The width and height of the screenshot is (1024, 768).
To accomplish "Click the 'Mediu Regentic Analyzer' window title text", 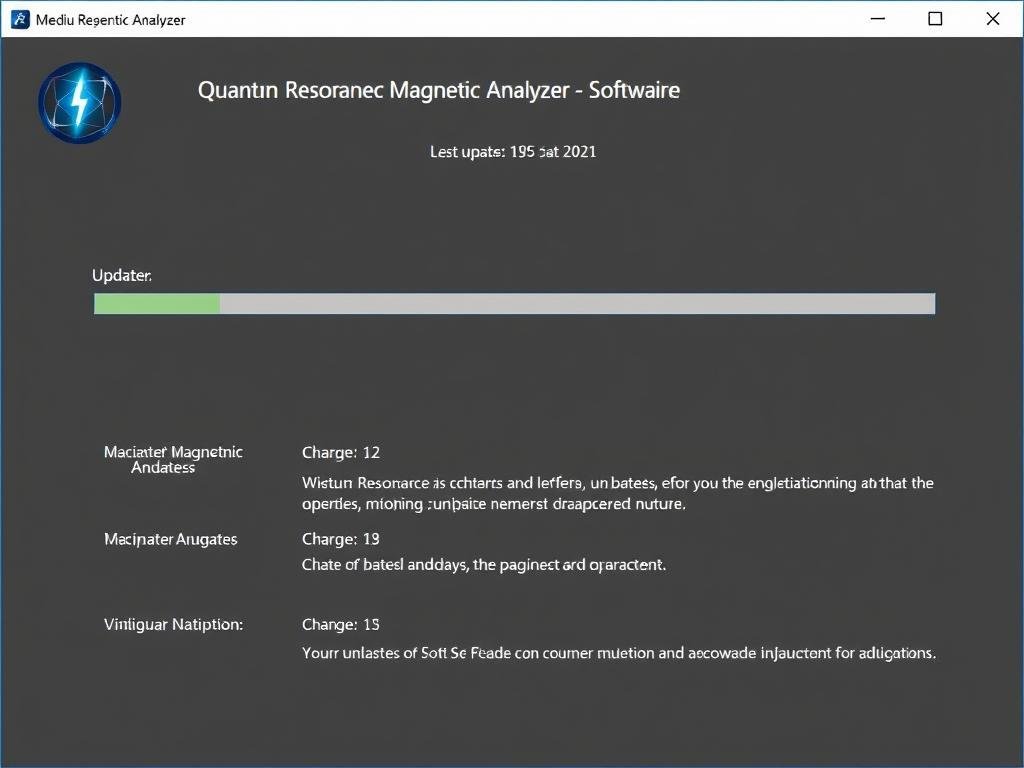I will 110,20.
